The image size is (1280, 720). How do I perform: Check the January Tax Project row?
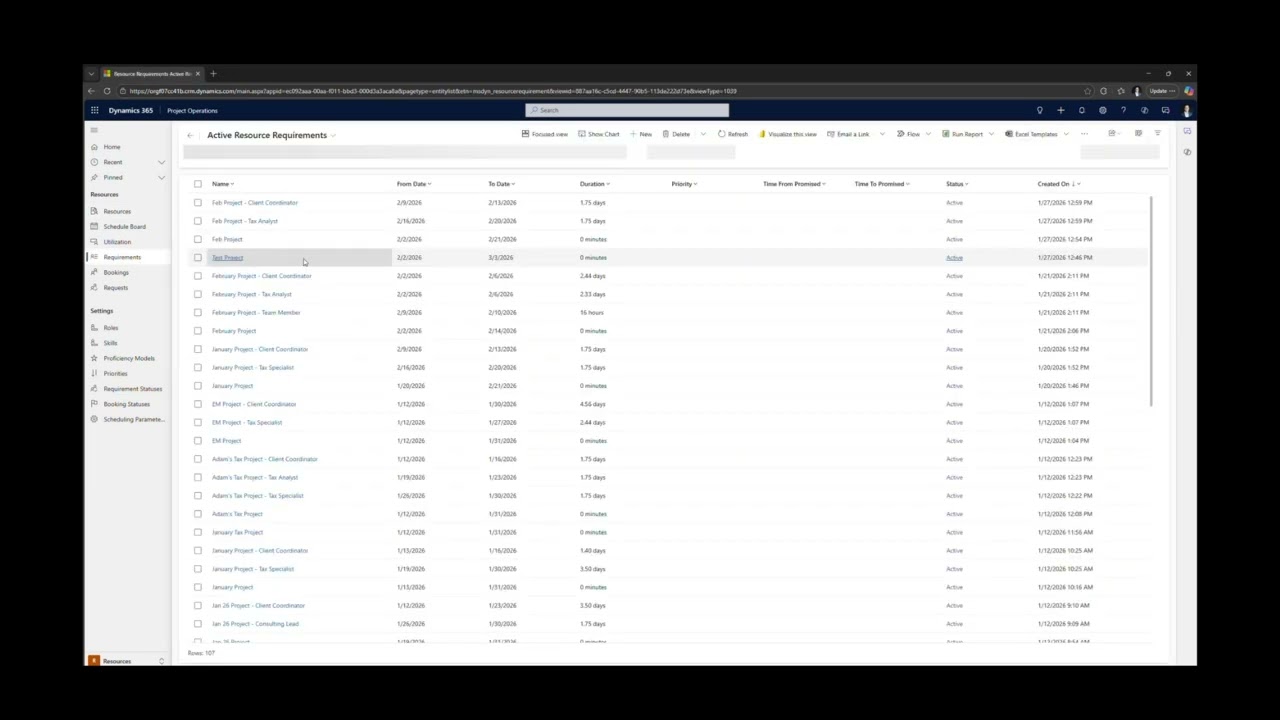197,532
